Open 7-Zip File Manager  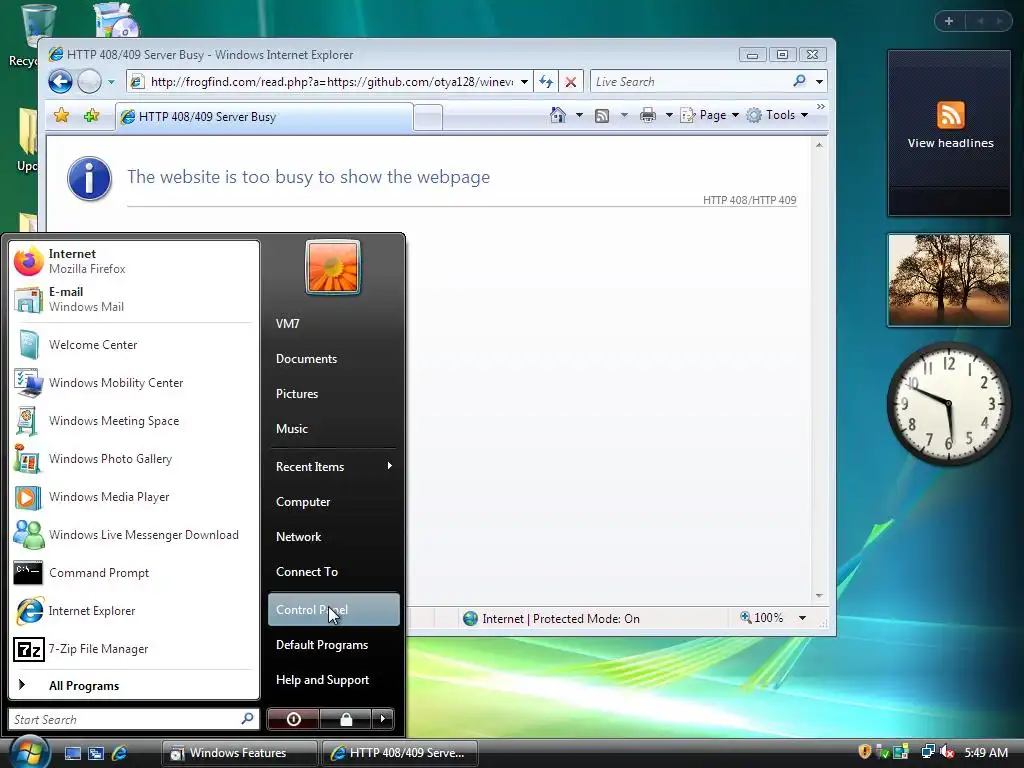(x=133, y=648)
